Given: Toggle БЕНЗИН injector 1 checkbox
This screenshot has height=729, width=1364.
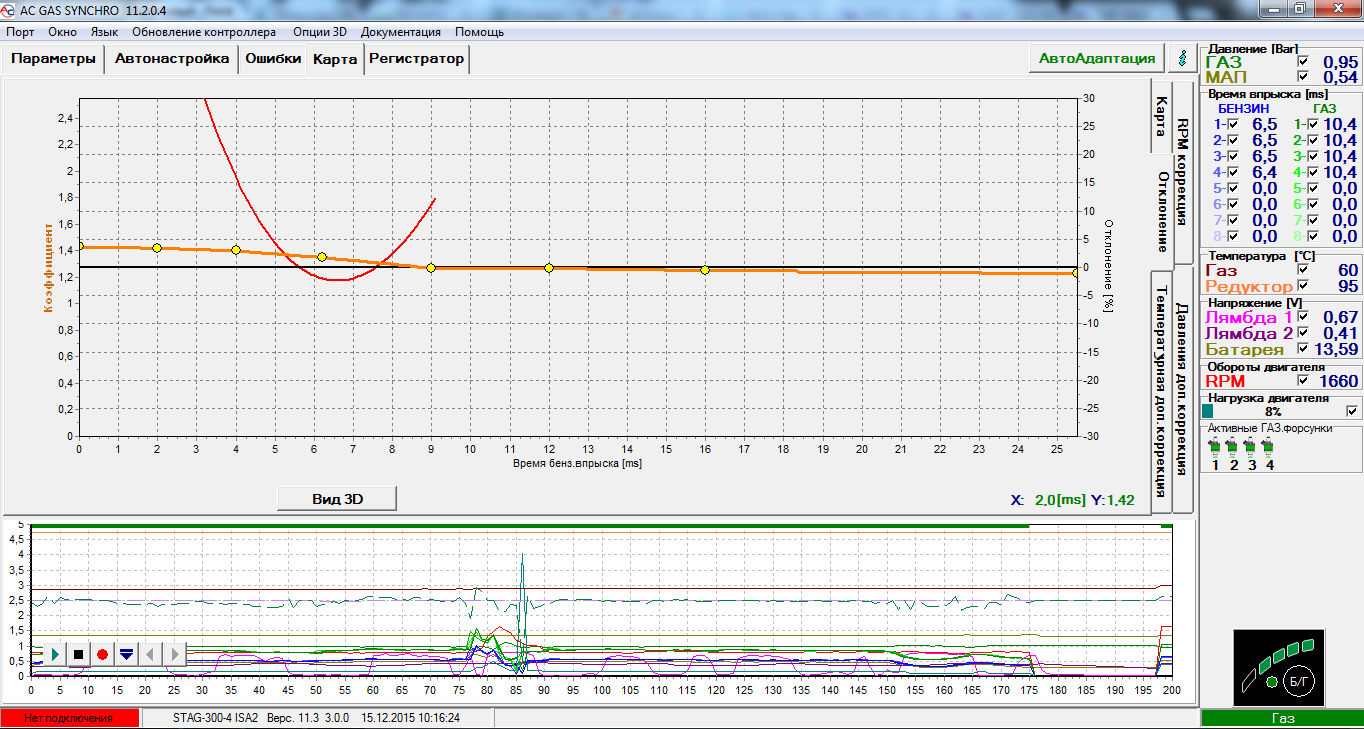Looking at the screenshot, I should point(1233,124).
